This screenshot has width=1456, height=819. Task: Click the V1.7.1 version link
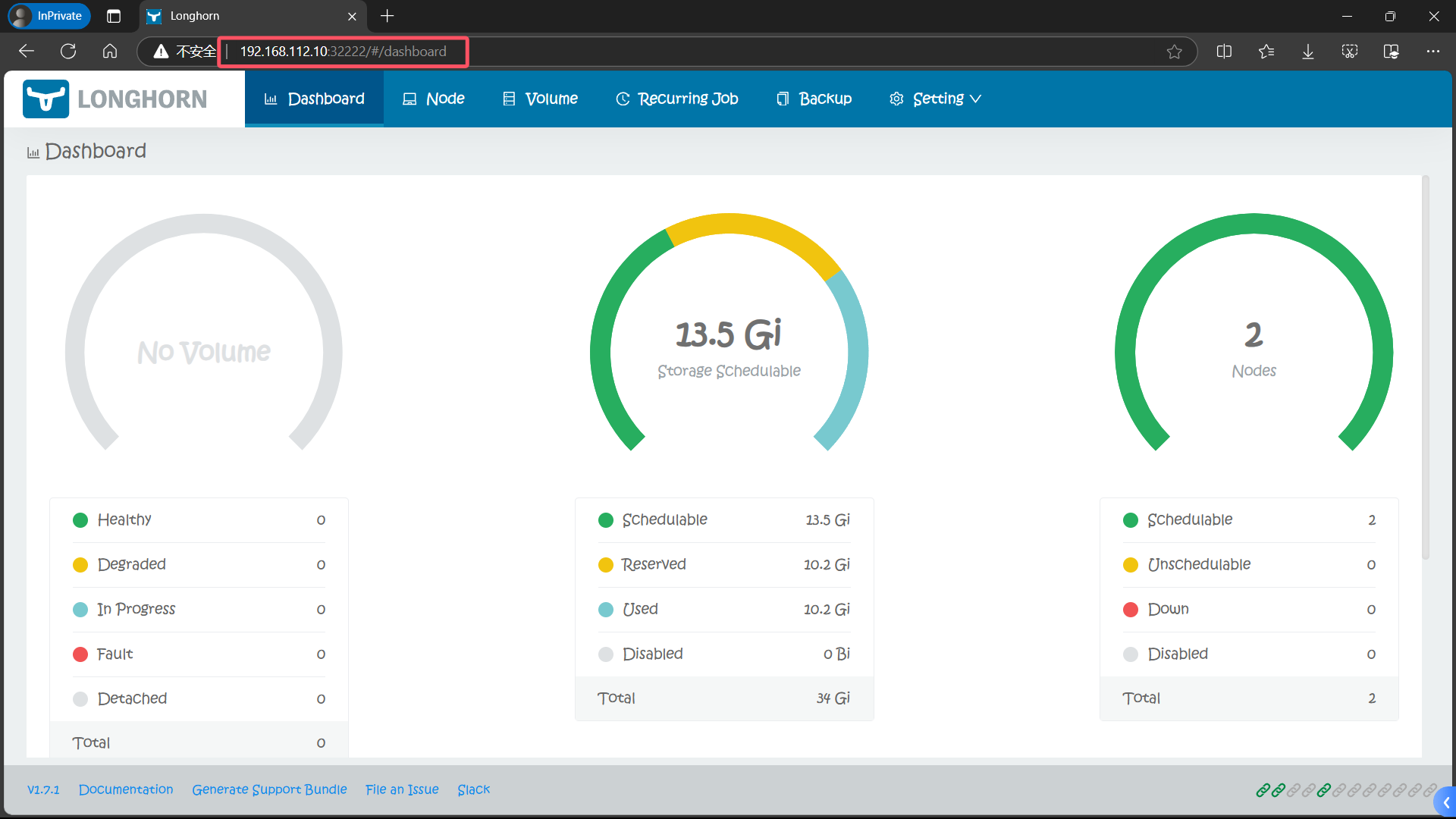[x=43, y=789]
